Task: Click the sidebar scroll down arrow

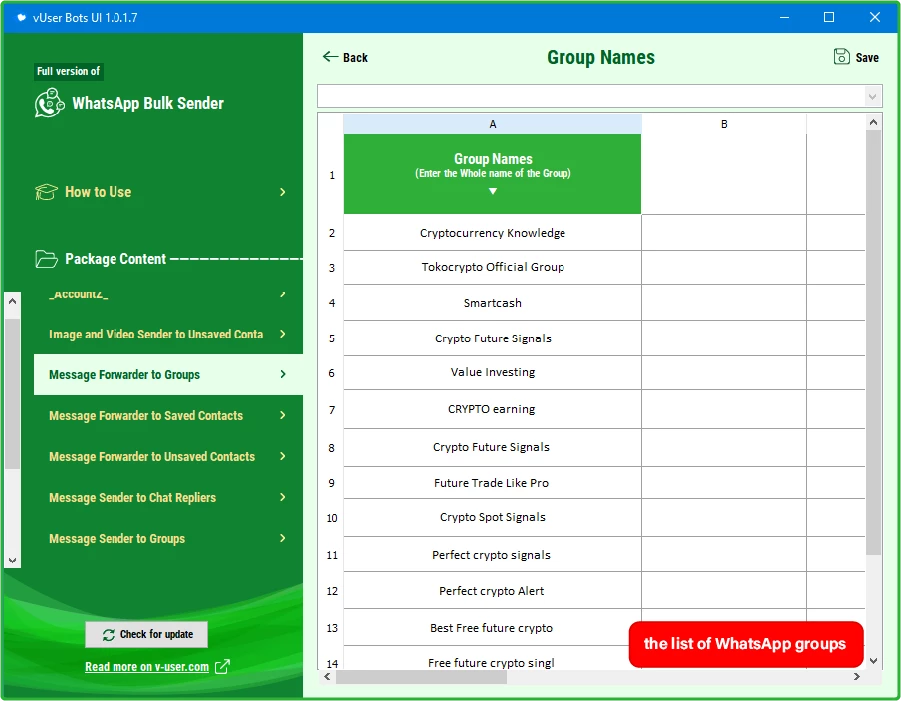Action: click(x=13, y=560)
